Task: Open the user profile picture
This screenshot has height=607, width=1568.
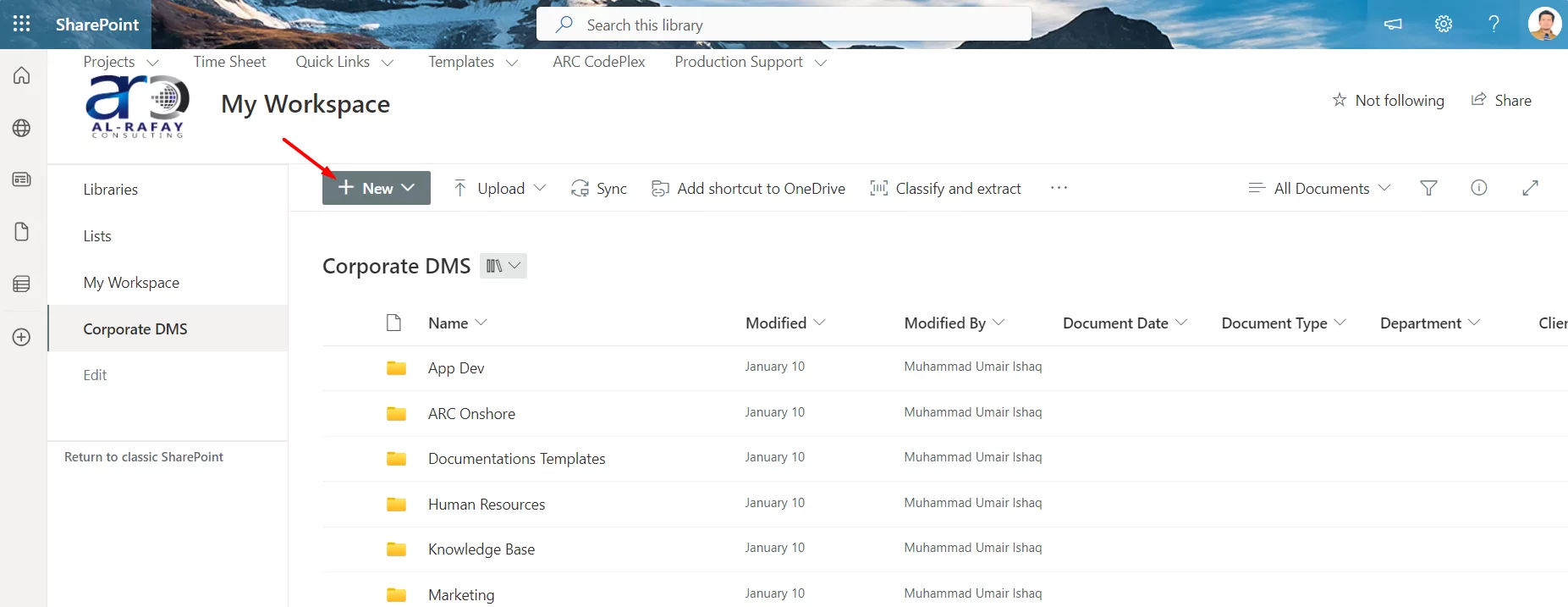Action: (1544, 24)
